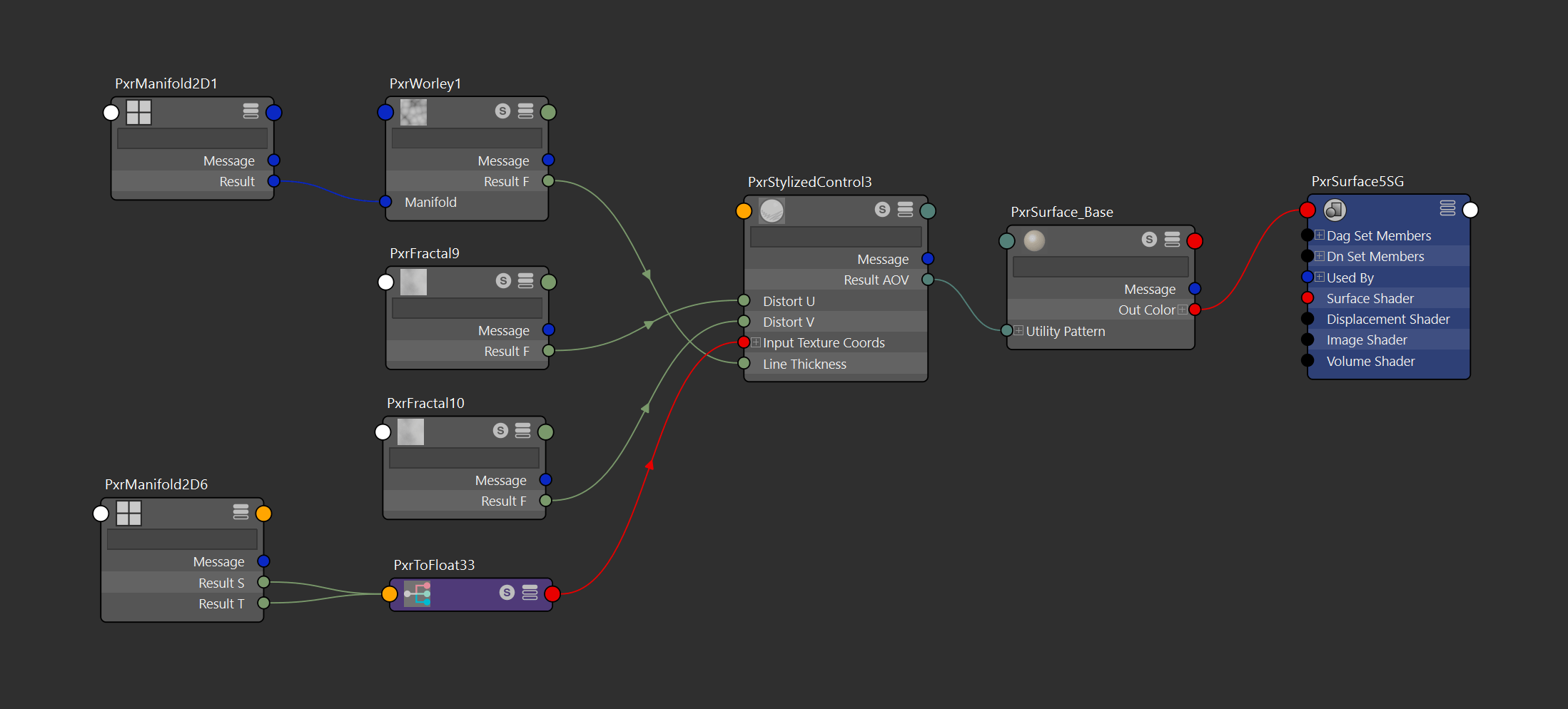Click the fractal preview thumbnail on PxrFractal10
Screen dimensions: 1568x709
410,432
